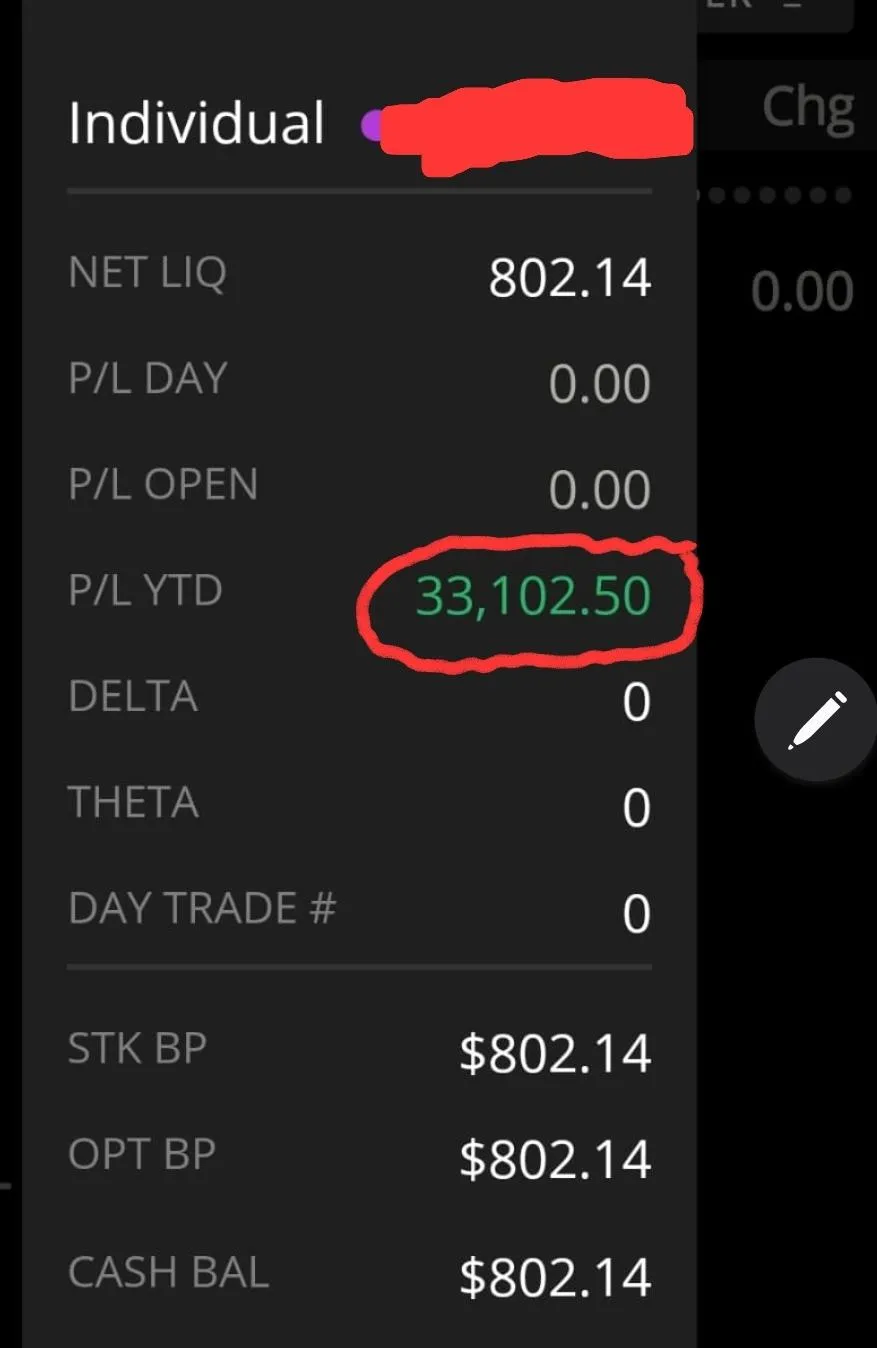
Task: Tap the CASH BAL label
Action: (x=168, y=1272)
